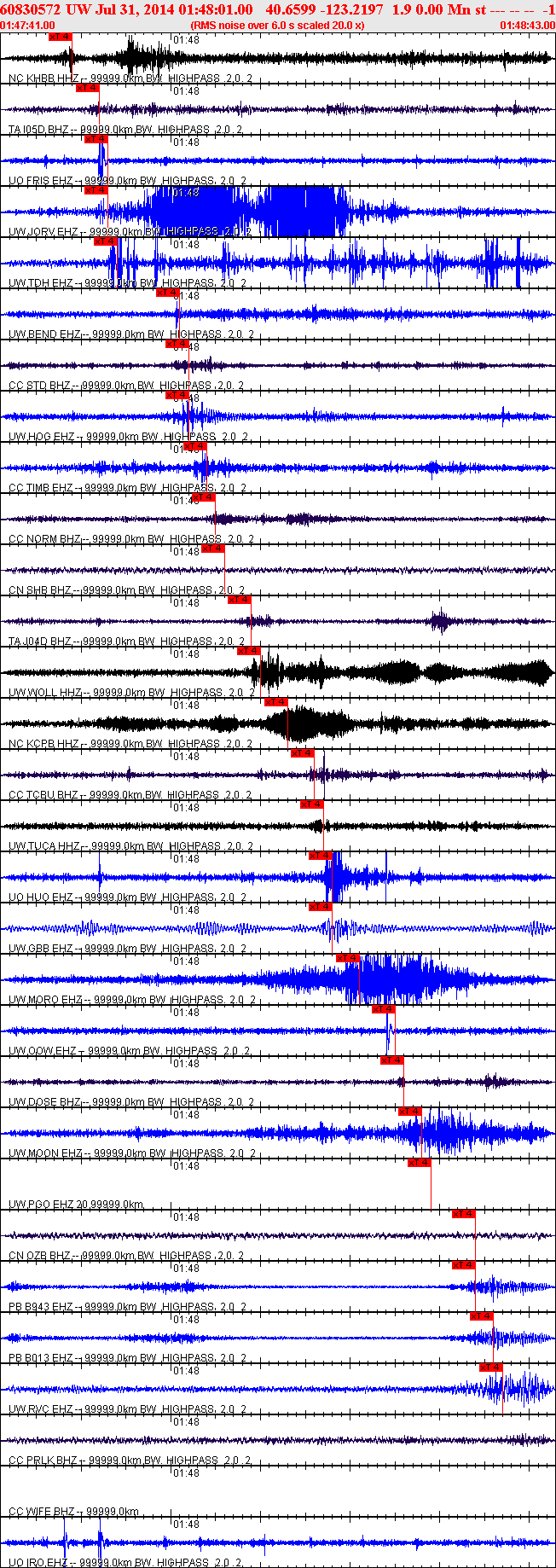556x1568 pixels.
Task: Click the pick flag on UW WOLL trace
Action: click(x=248, y=651)
